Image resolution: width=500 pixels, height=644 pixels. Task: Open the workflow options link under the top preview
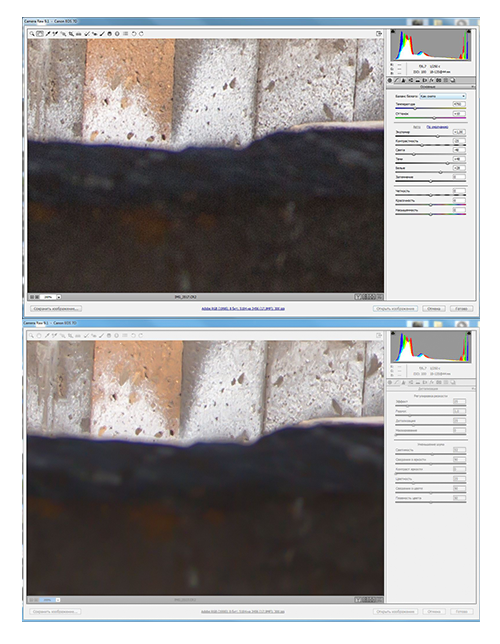[243, 308]
